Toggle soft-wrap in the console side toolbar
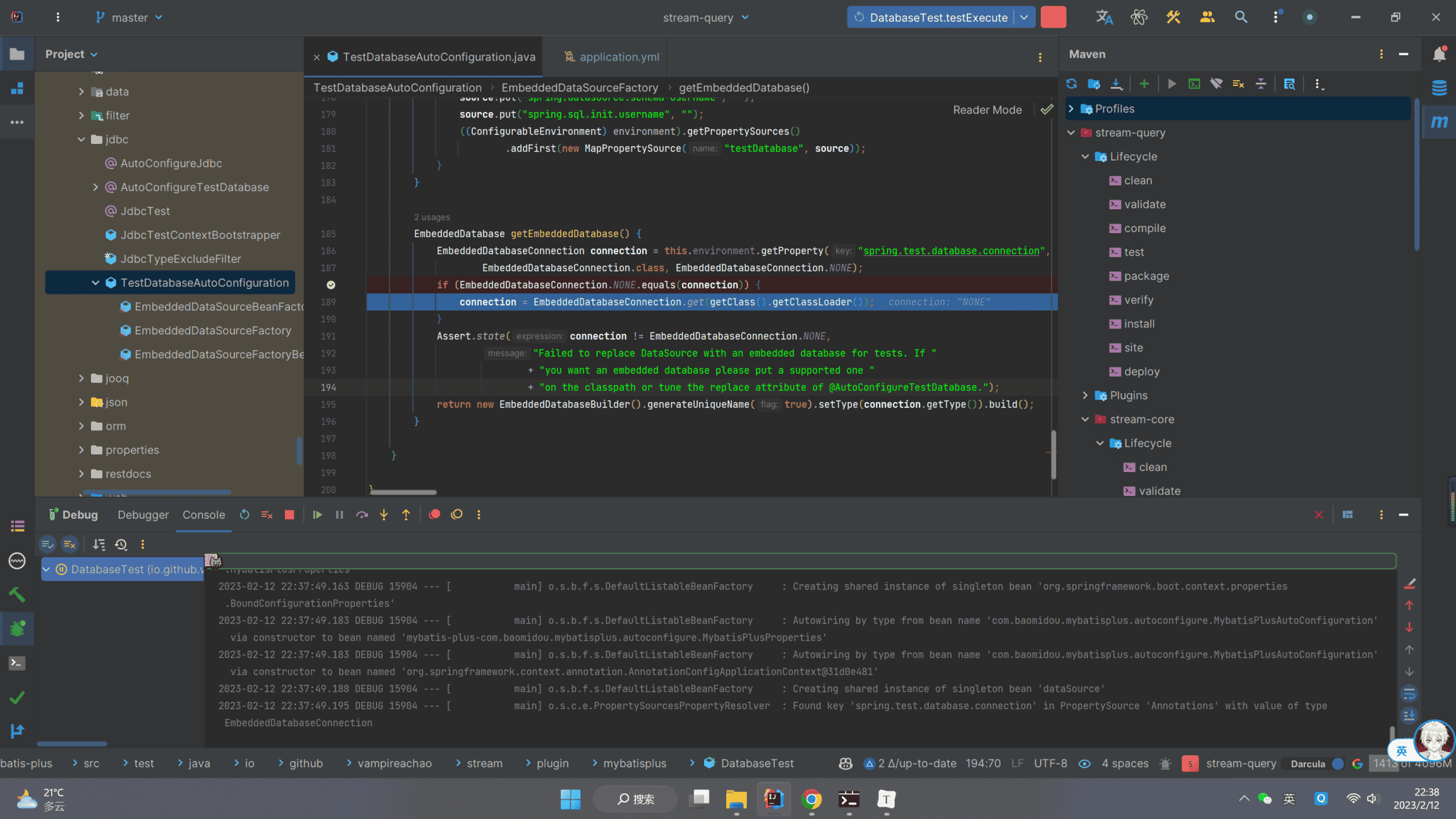The width and height of the screenshot is (1456, 819). point(1409,694)
